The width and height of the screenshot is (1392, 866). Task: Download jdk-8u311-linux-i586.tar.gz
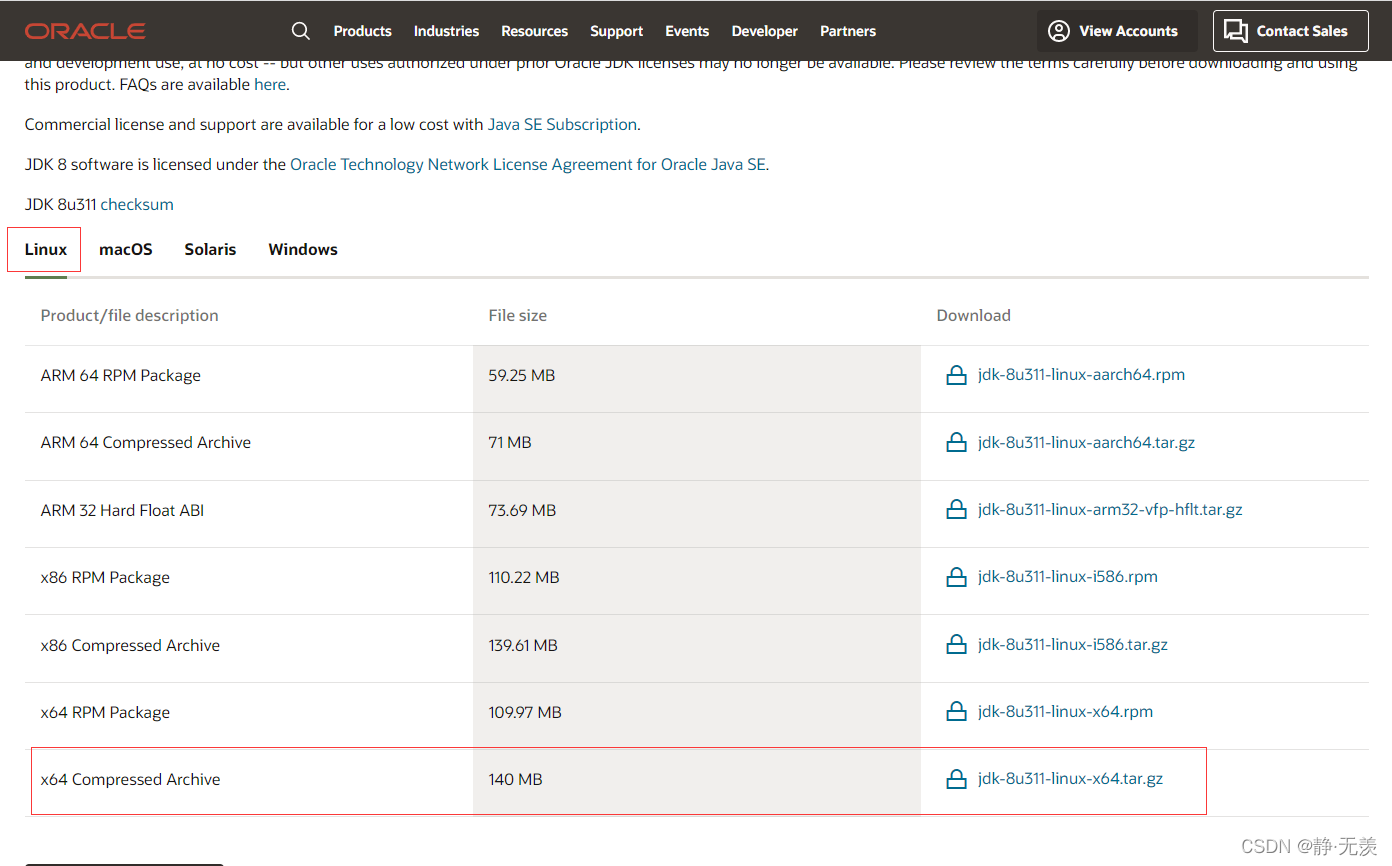point(1073,644)
